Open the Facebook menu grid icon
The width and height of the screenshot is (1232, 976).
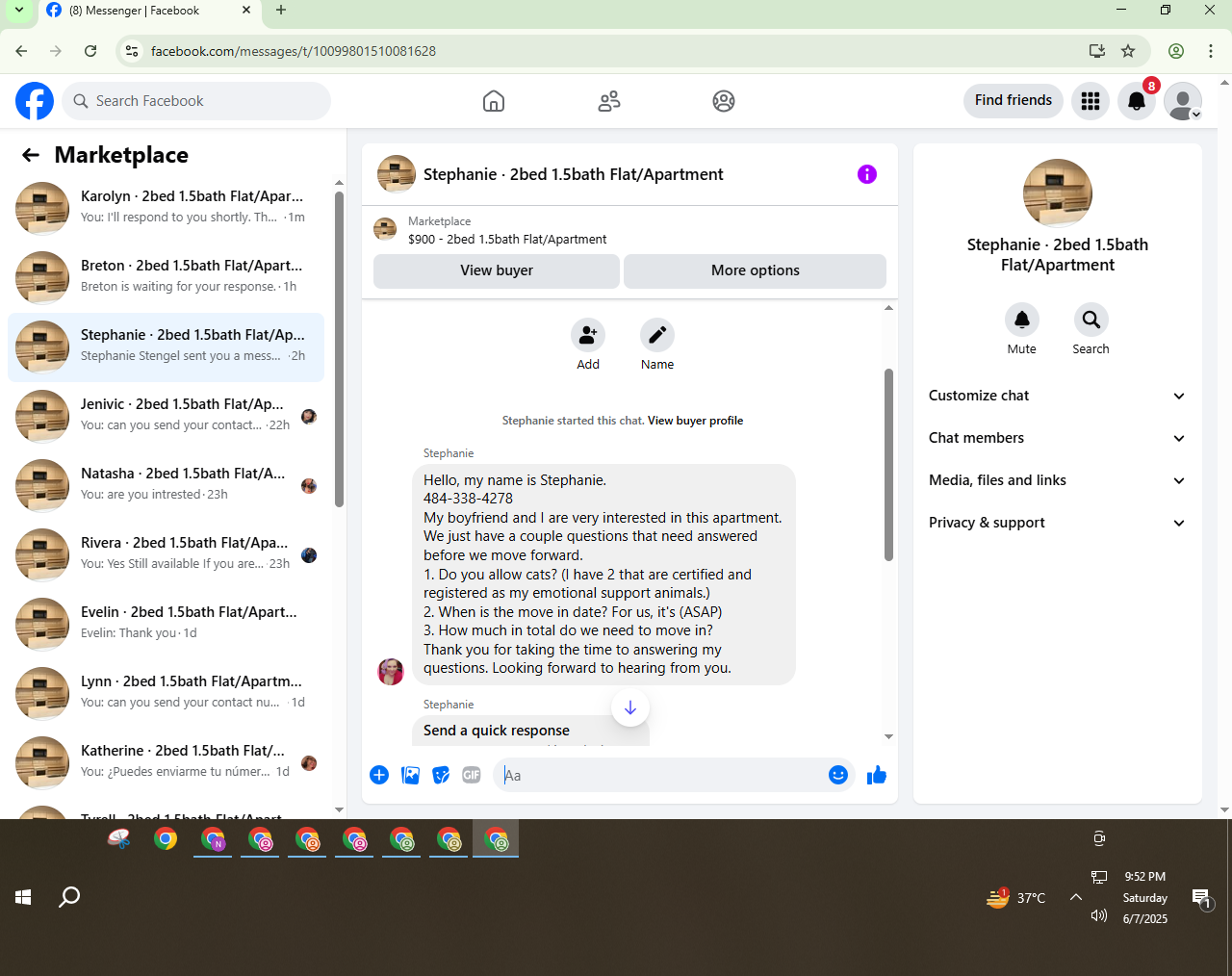pos(1091,101)
